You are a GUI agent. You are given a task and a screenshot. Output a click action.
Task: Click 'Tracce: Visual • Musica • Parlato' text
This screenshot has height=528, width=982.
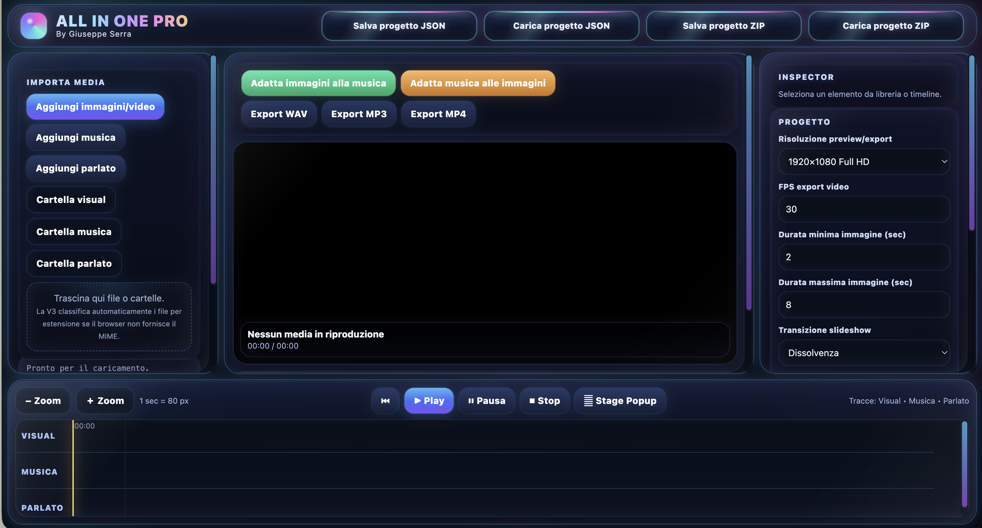(909, 401)
